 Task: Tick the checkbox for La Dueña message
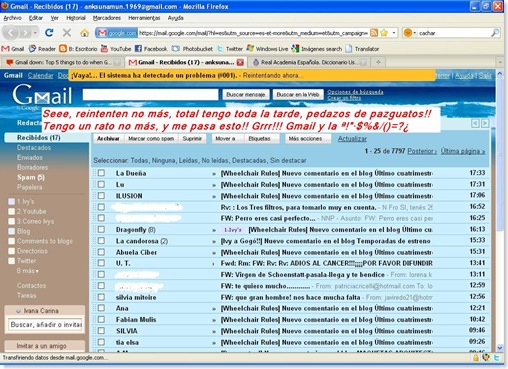click(101, 173)
